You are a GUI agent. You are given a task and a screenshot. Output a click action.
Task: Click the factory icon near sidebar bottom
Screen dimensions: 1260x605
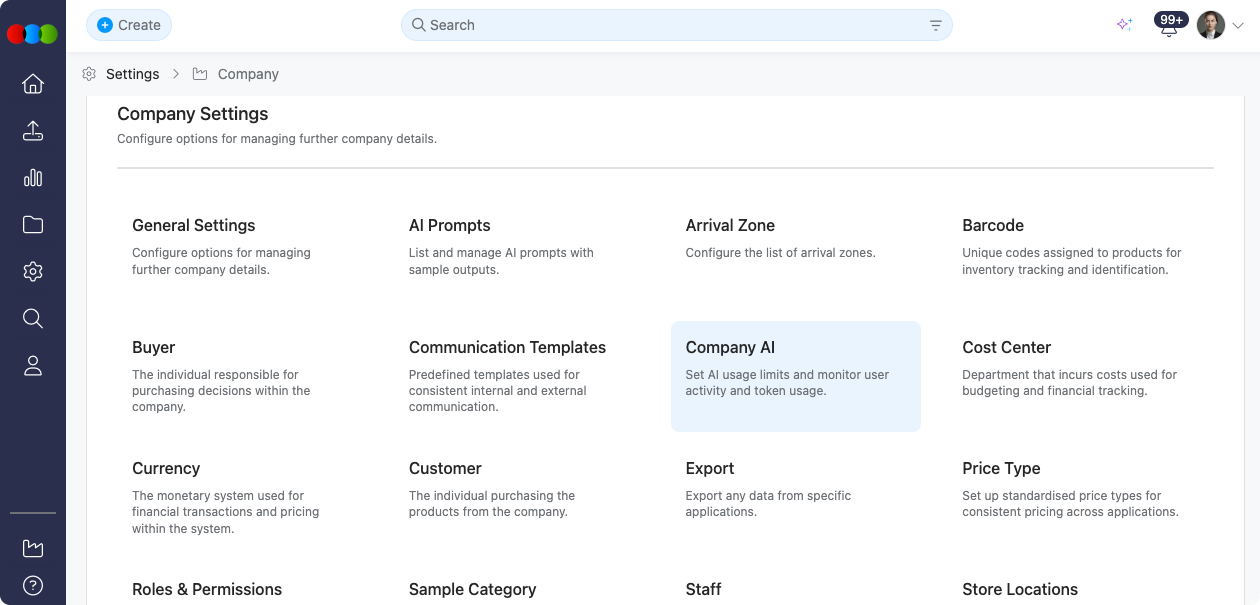coord(33,548)
